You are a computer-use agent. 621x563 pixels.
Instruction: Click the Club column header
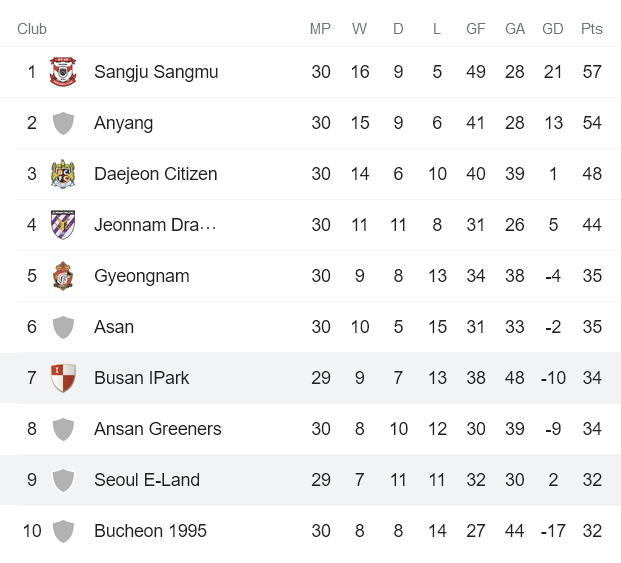(x=32, y=29)
